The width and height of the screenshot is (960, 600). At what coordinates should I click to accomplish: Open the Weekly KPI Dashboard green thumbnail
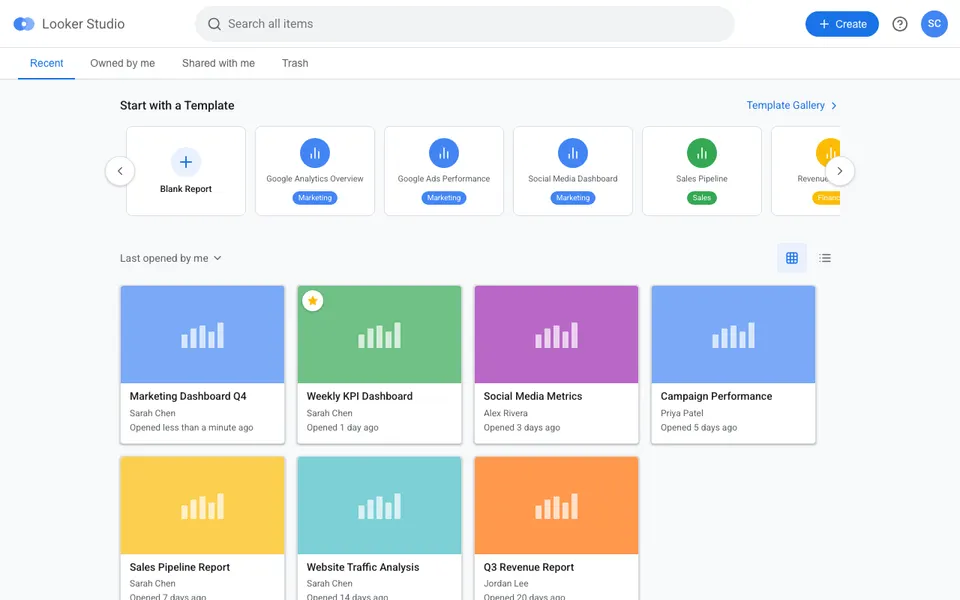coord(380,334)
